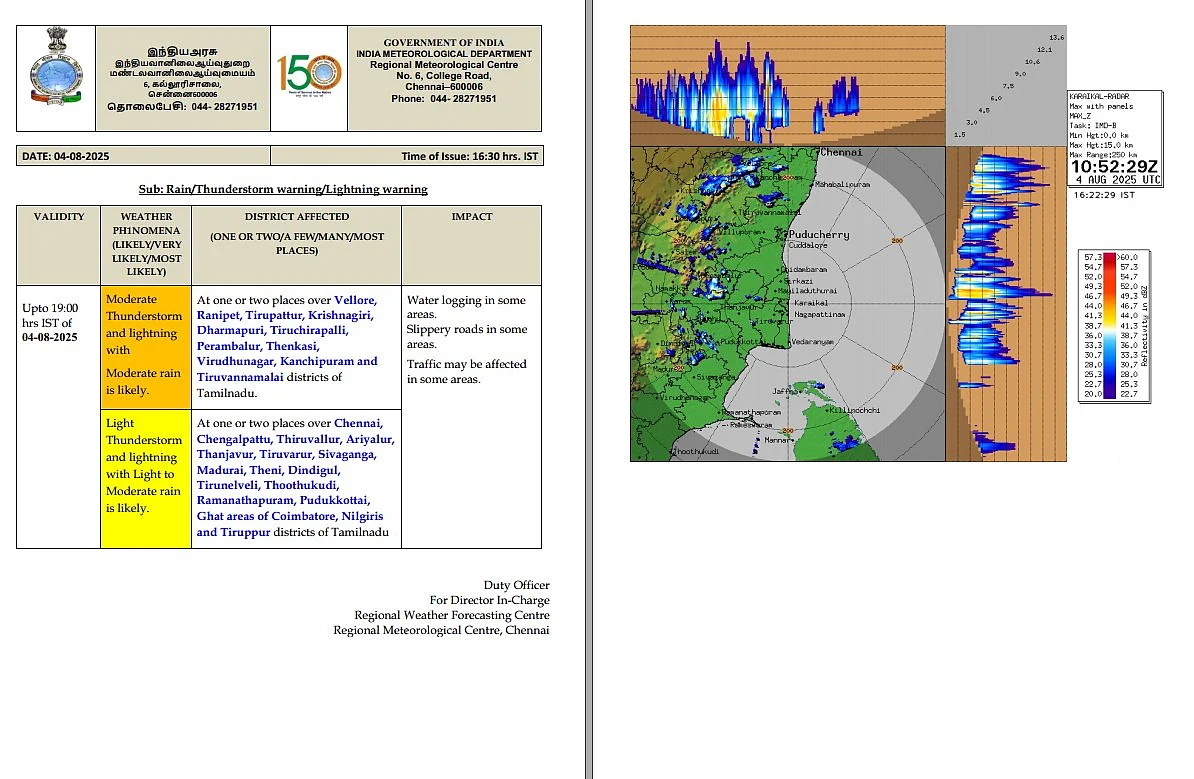Click the 'Vedaranyam' label on the radar map
This screenshot has height=779, width=1194.
click(812, 342)
